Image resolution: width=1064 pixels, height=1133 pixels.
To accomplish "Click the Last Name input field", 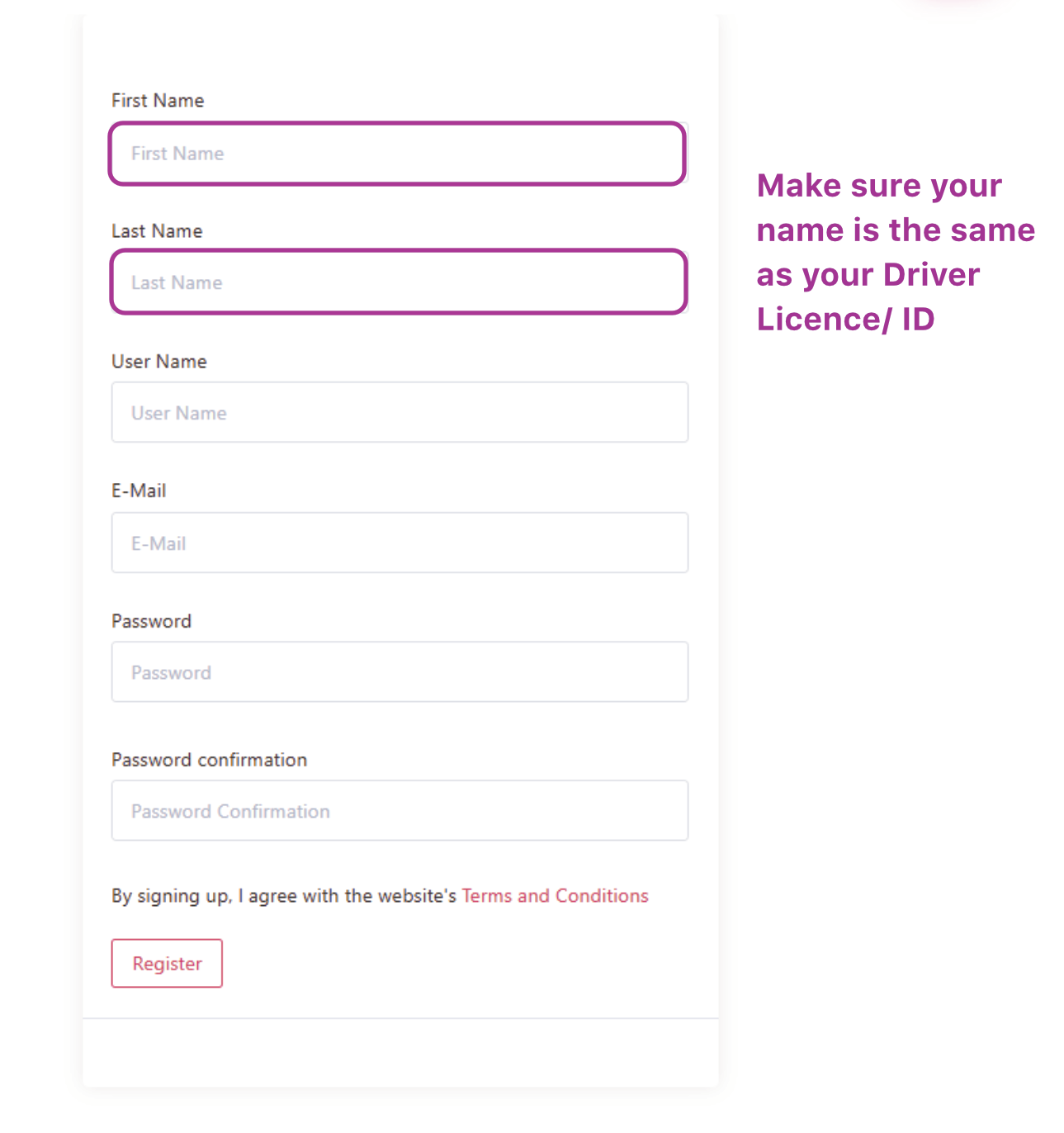I will [399, 282].
